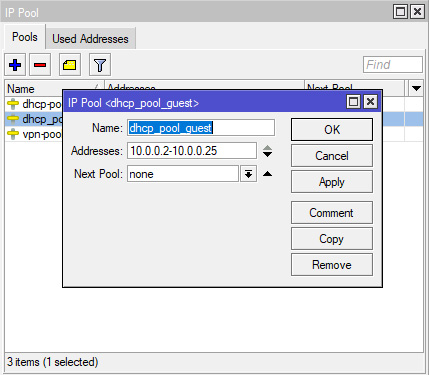The width and height of the screenshot is (429, 375).
Task: Open the filter funnel icon
Action: (x=100, y=65)
